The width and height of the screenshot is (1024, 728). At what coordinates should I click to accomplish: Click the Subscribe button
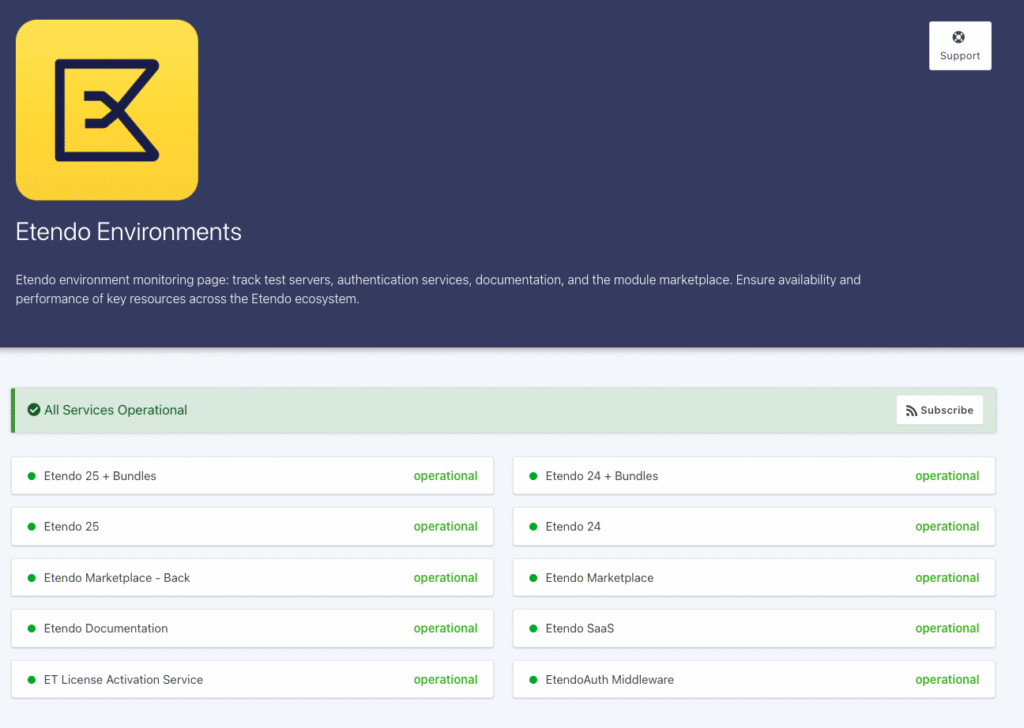click(x=940, y=410)
